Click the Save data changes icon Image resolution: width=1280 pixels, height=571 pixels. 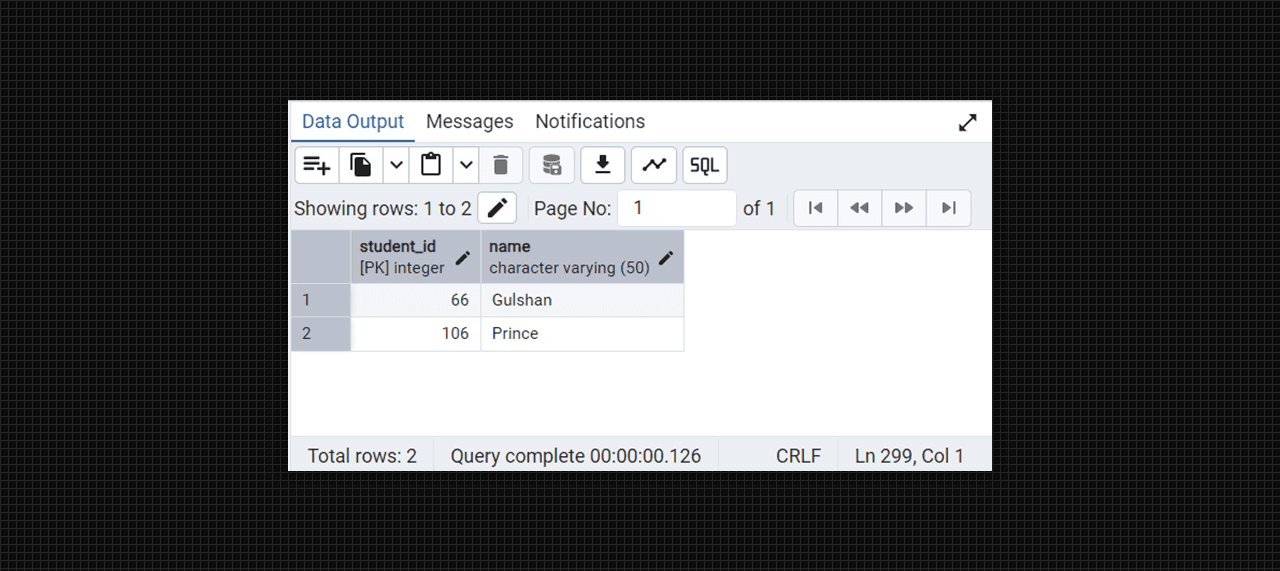coord(552,165)
